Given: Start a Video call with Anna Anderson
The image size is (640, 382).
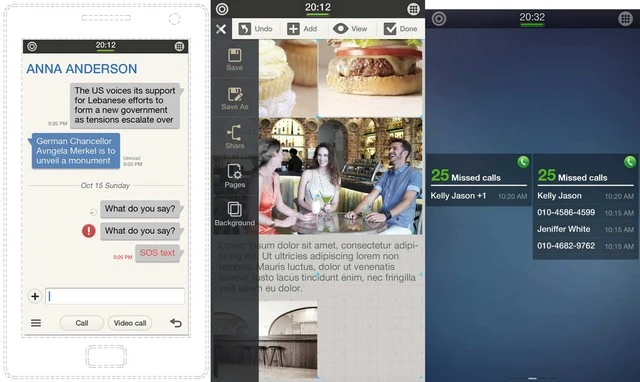Looking at the screenshot, I should 130,323.
